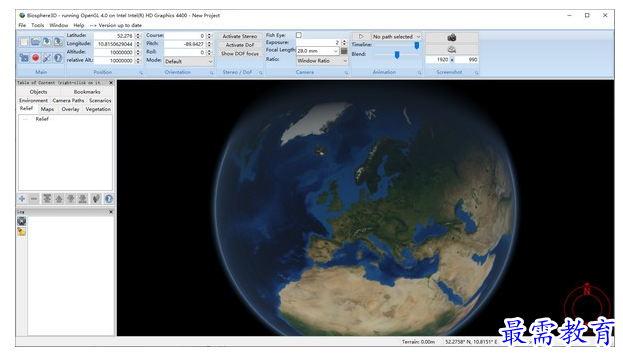
Task: Click the Longitude input field
Action: 114,44
